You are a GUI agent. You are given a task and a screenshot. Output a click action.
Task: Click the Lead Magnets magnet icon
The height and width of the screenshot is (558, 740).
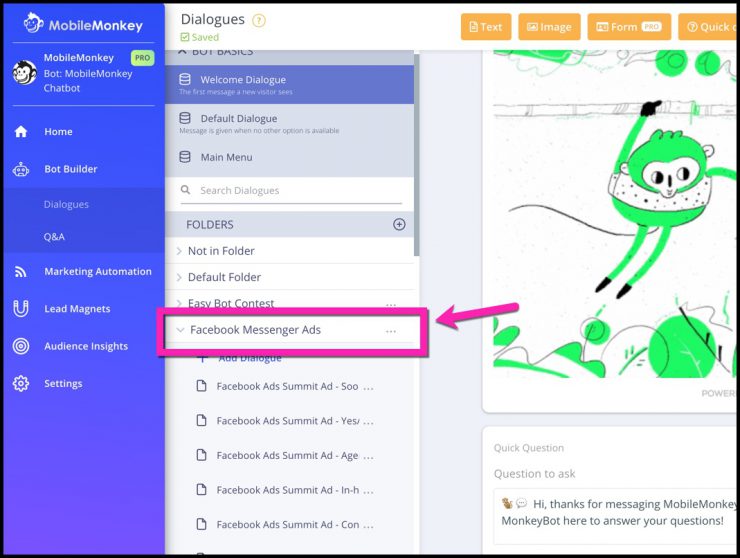tap(21, 309)
